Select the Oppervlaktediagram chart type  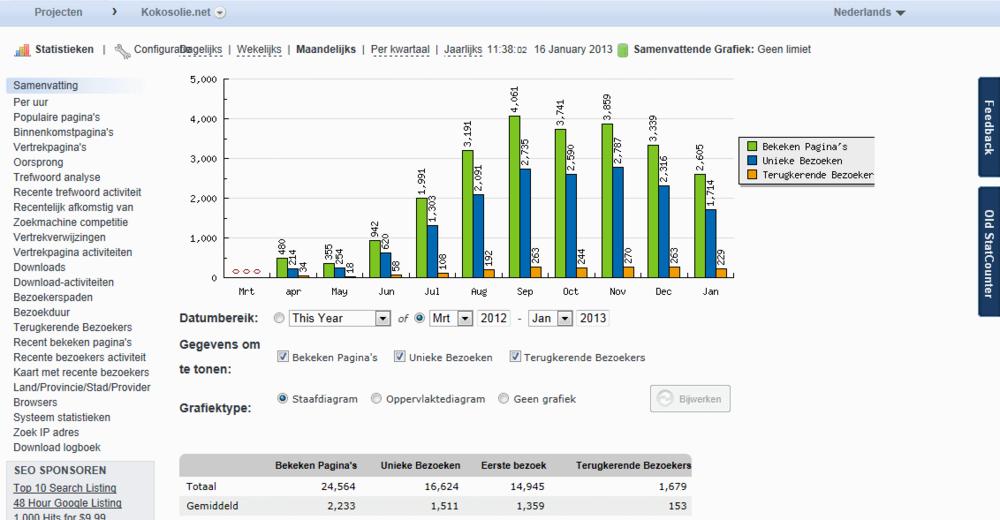[376, 398]
